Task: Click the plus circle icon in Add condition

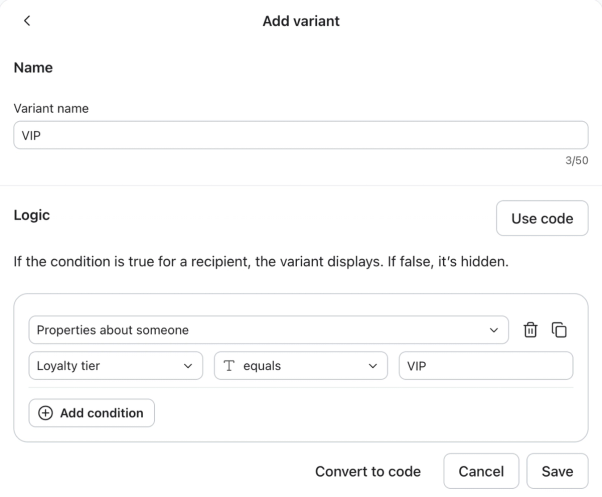Action: tap(45, 413)
